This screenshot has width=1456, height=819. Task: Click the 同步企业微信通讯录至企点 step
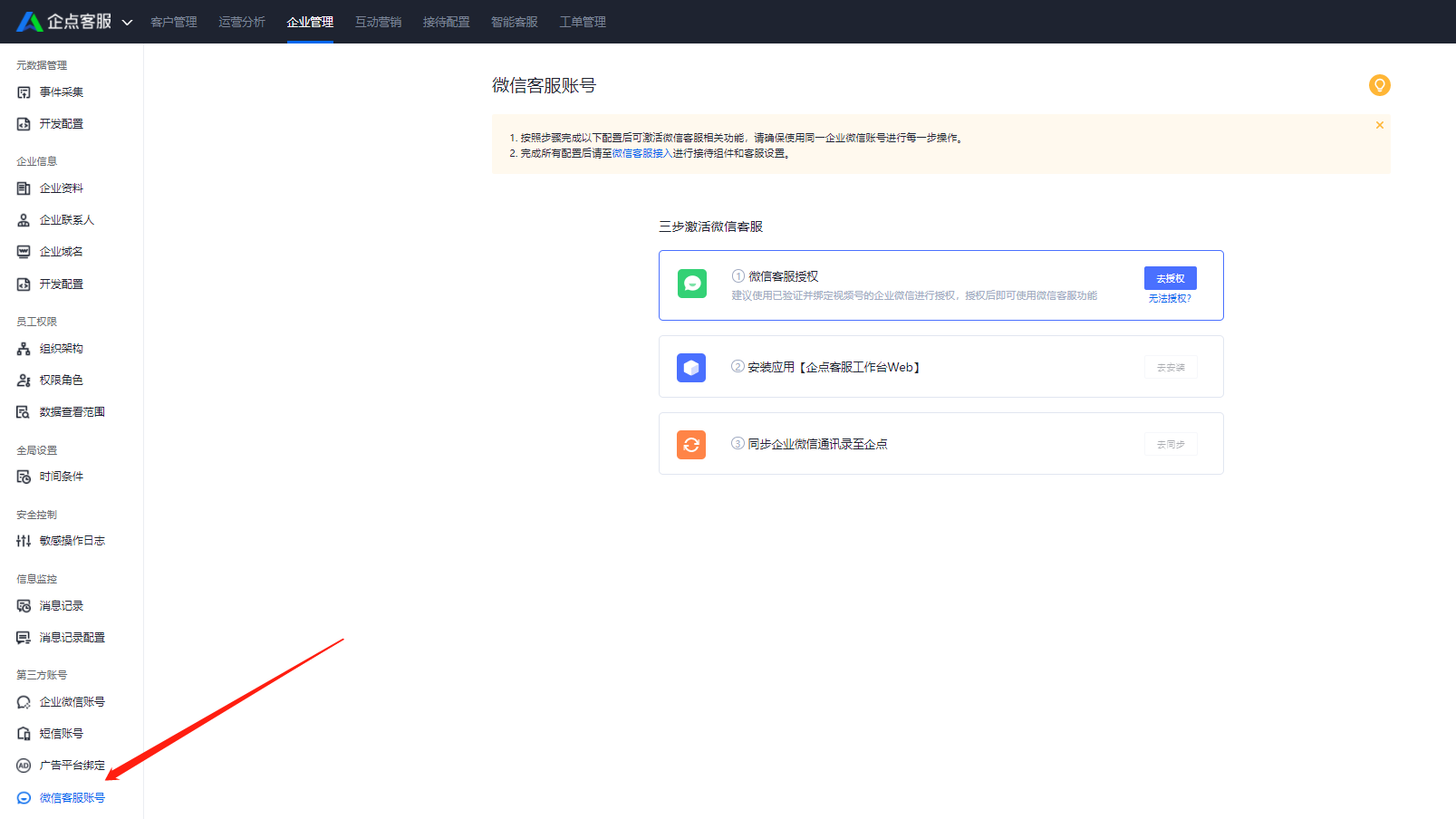[x=817, y=444]
